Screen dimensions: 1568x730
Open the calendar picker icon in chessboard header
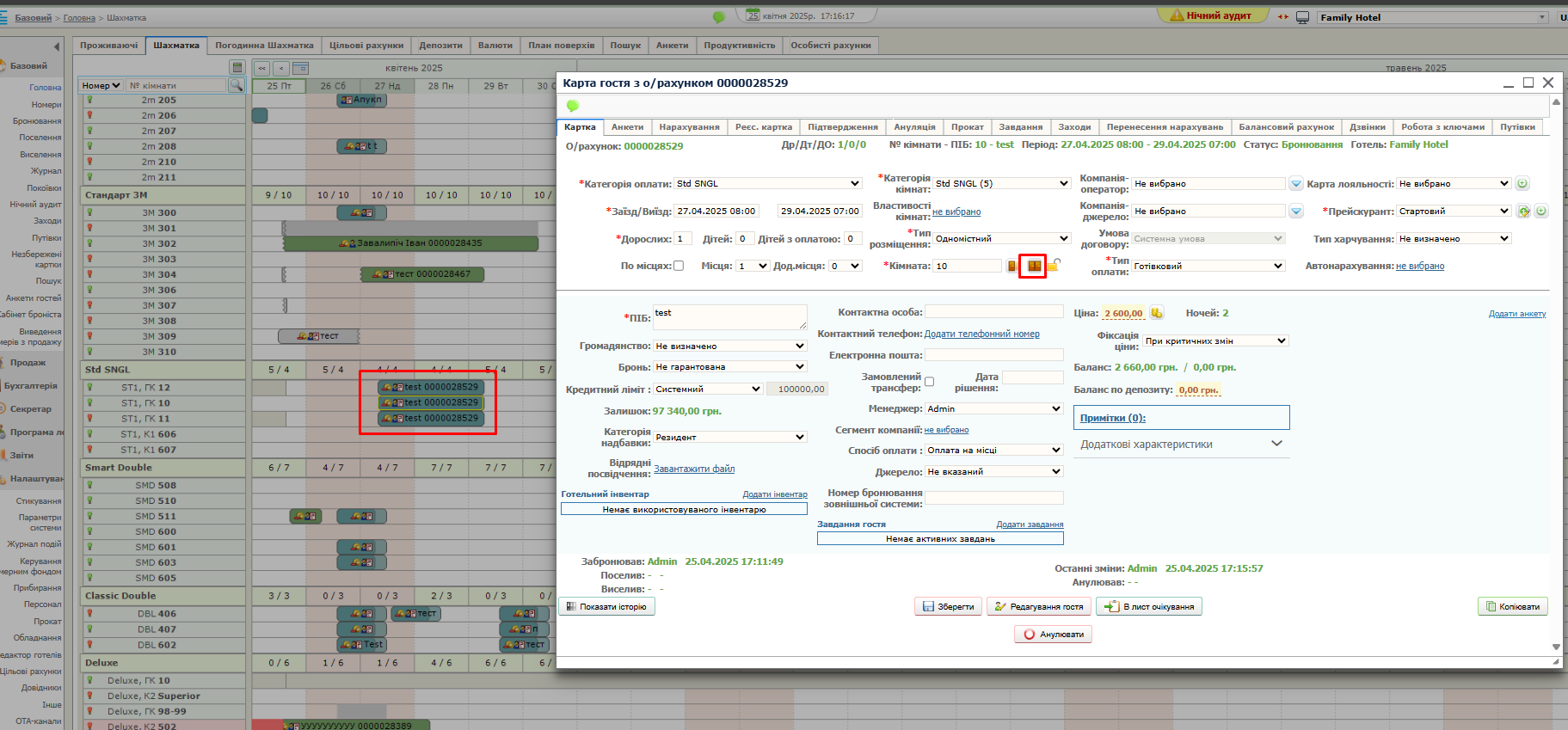pyautogui.click(x=300, y=68)
